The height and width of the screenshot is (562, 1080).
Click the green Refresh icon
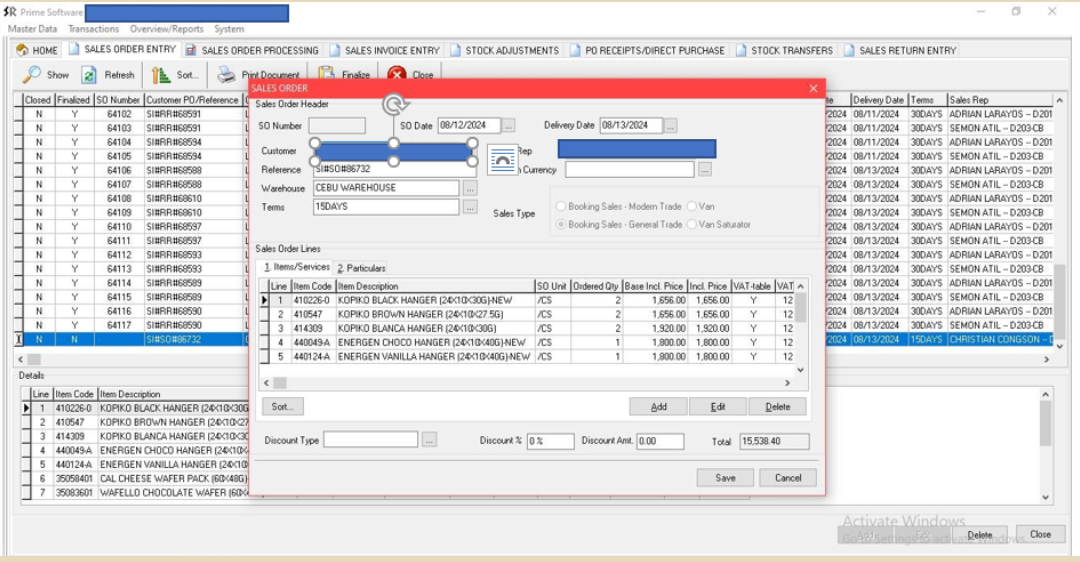coord(89,75)
